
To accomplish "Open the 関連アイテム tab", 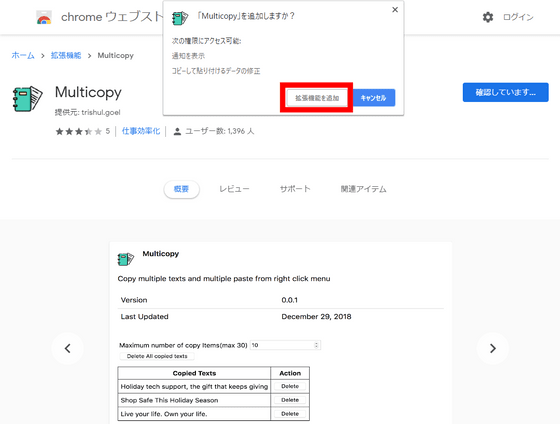I will pos(363,189).
